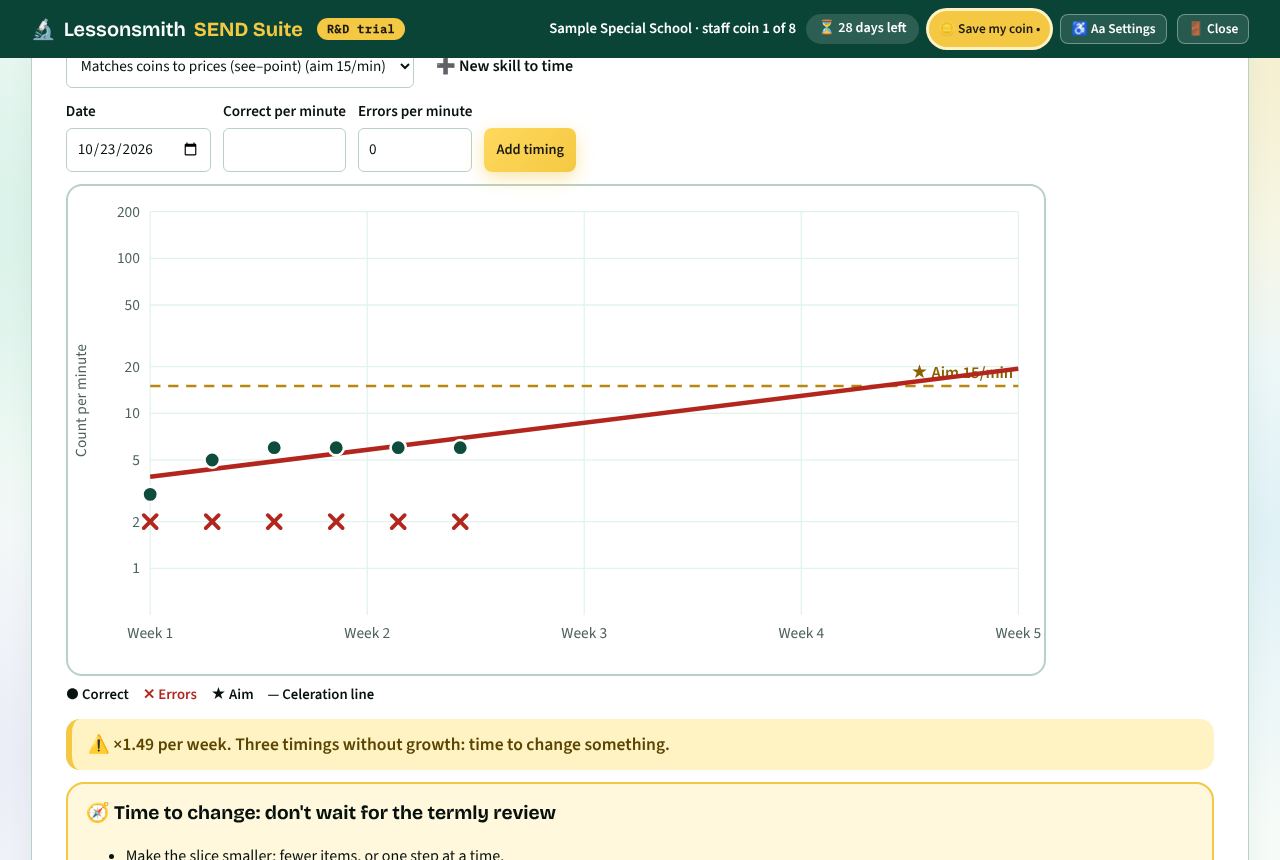This screenshot has height=860, width=1280.
Task: Click the Save my coin button
Action: tap(989, 29)
